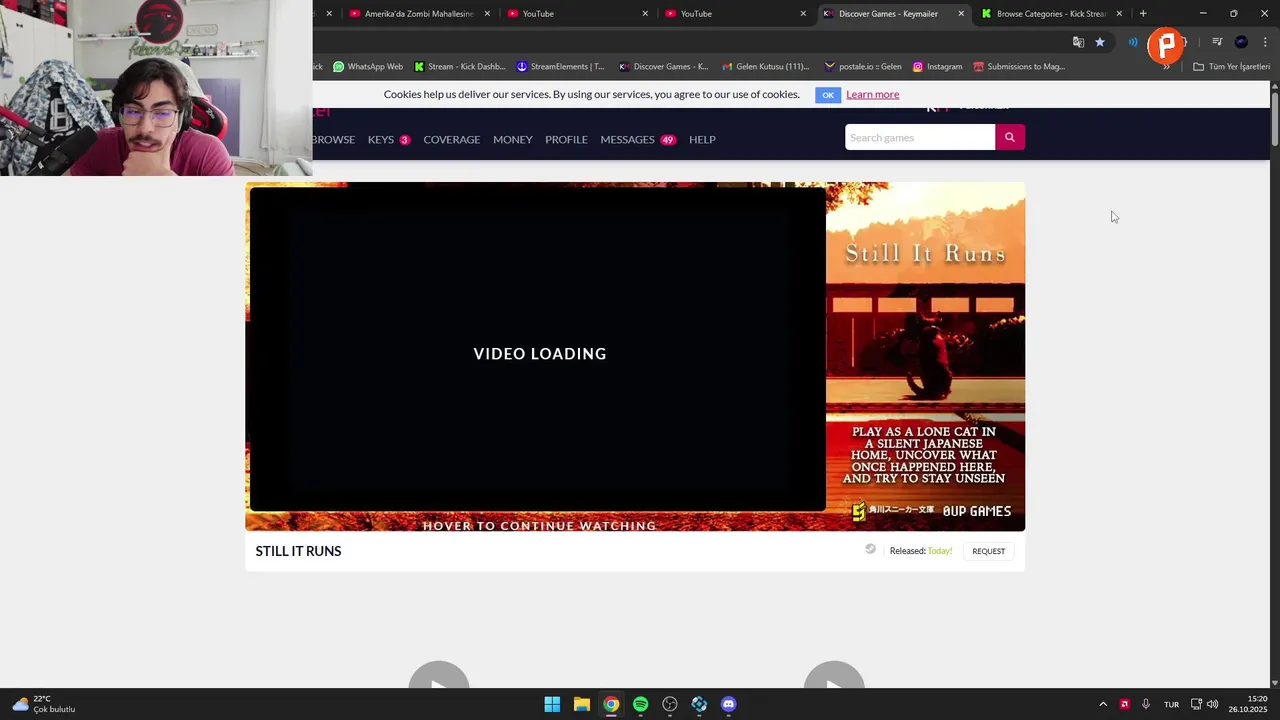Focus the Search games input field
Viewport: 1280px width, 720px height.
coord(920,137)
